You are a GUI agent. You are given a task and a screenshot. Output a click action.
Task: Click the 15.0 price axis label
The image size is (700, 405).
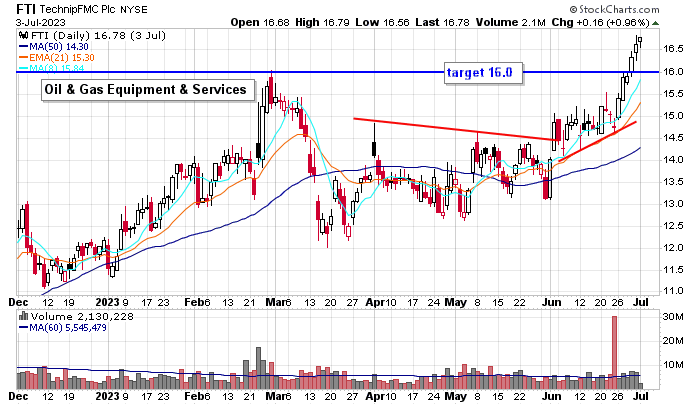[x=673, y=116]
